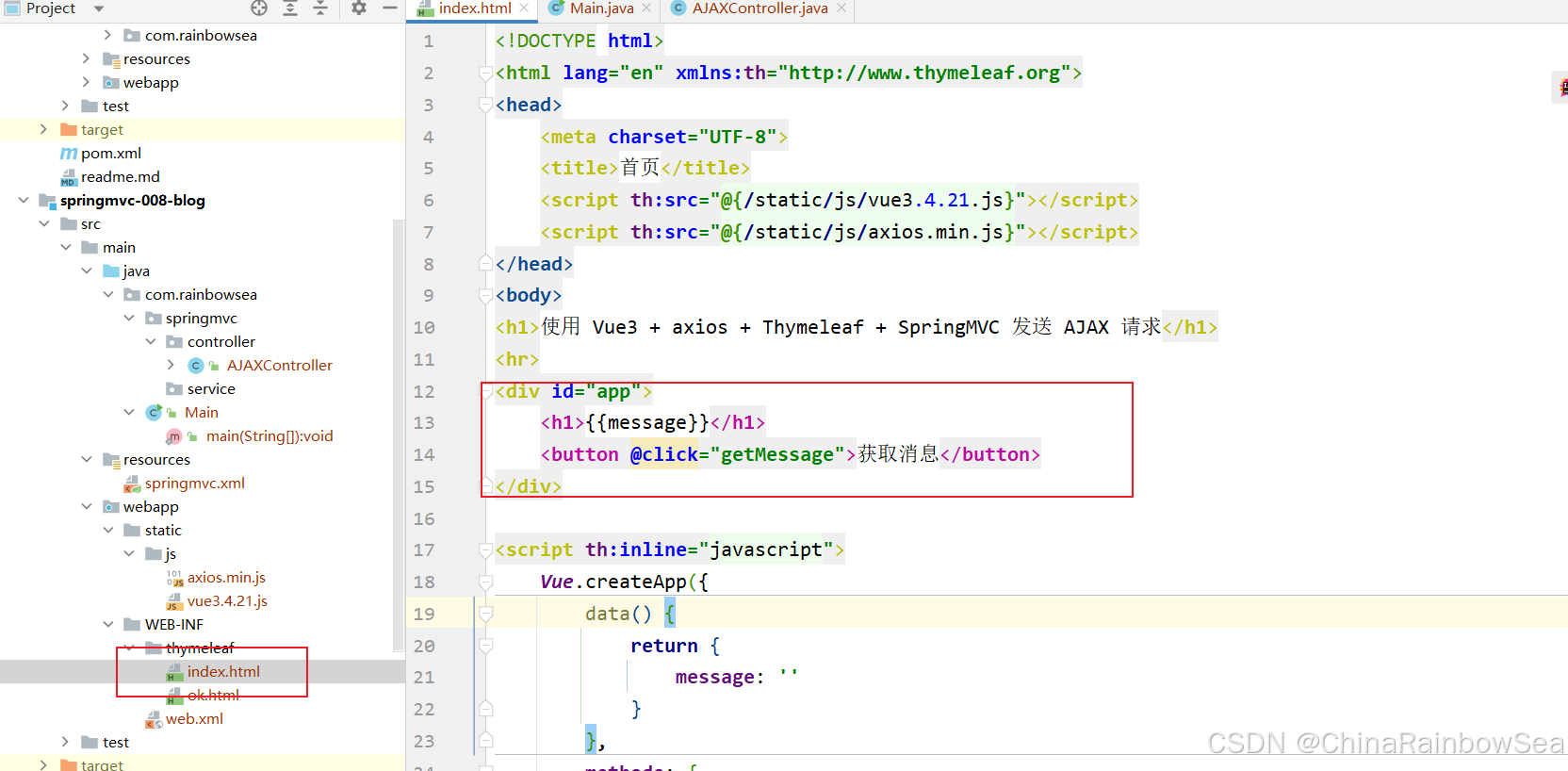Click the axios.min.js file icon
The image size is (1568, 771).
coord(174,578)
